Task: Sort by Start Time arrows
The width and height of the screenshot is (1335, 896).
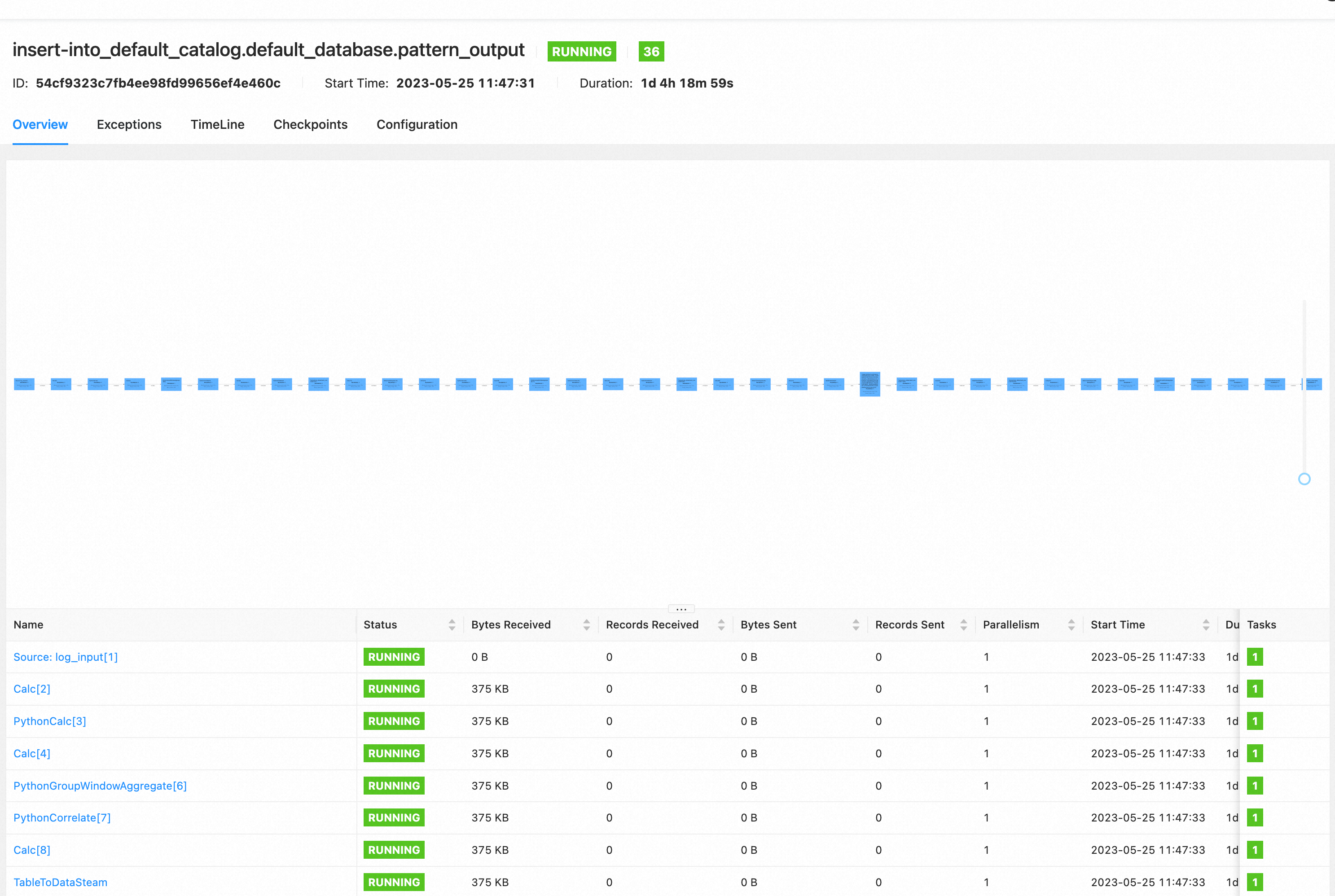Action: 1206,624
